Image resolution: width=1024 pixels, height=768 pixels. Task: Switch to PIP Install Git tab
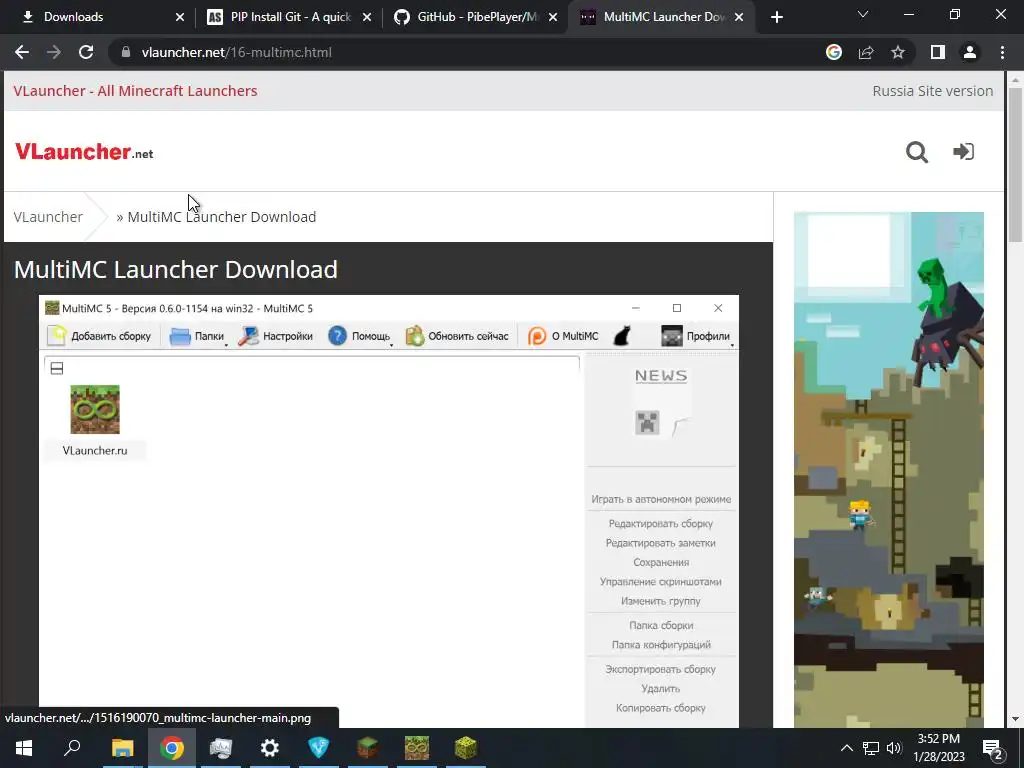tap(289, 17)
